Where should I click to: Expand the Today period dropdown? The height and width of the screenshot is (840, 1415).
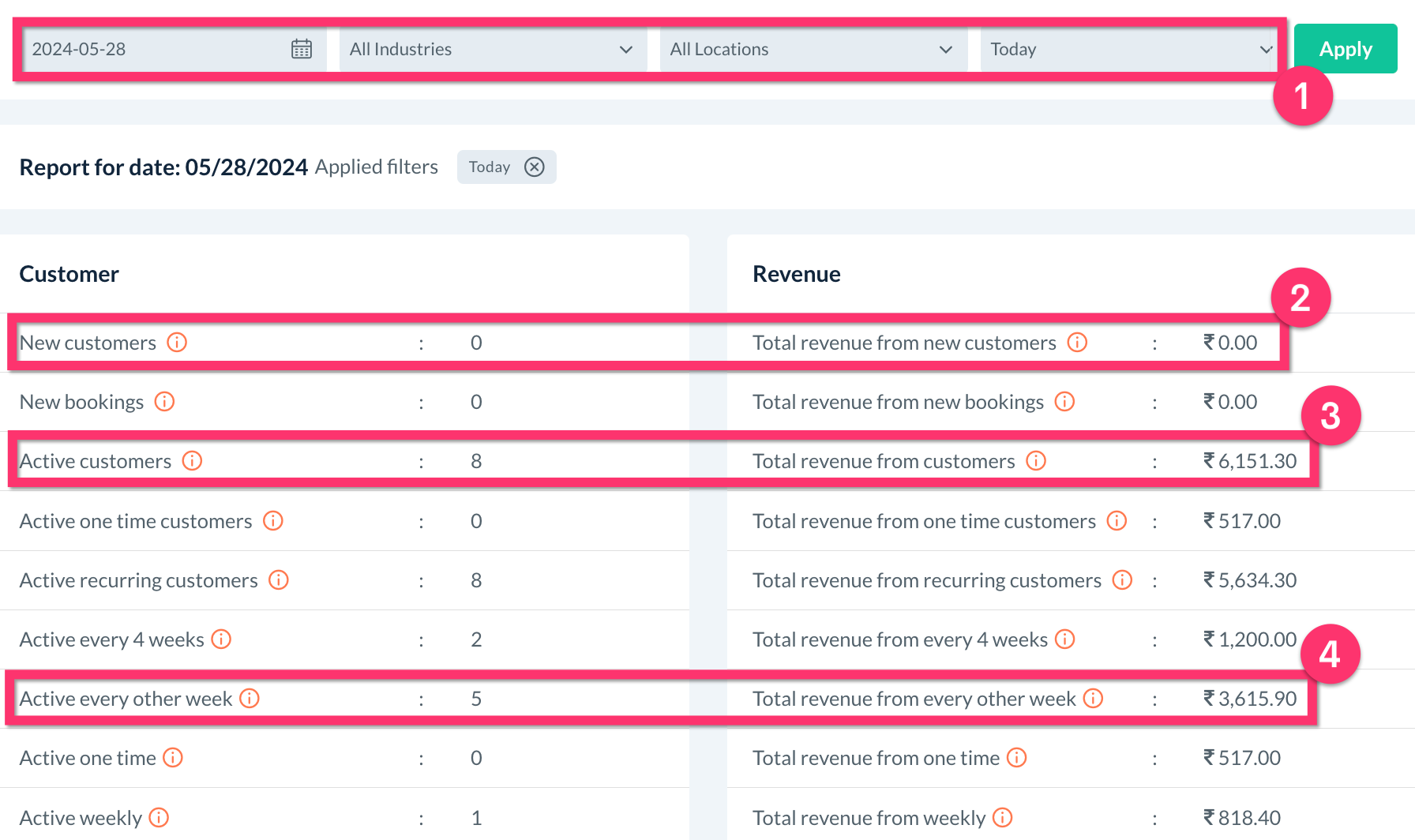click(x=1130, y=49)
